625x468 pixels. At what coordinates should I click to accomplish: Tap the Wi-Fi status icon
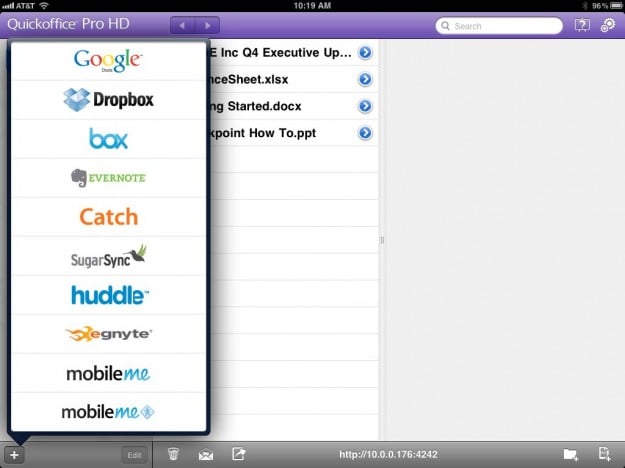tap(44, 6)
